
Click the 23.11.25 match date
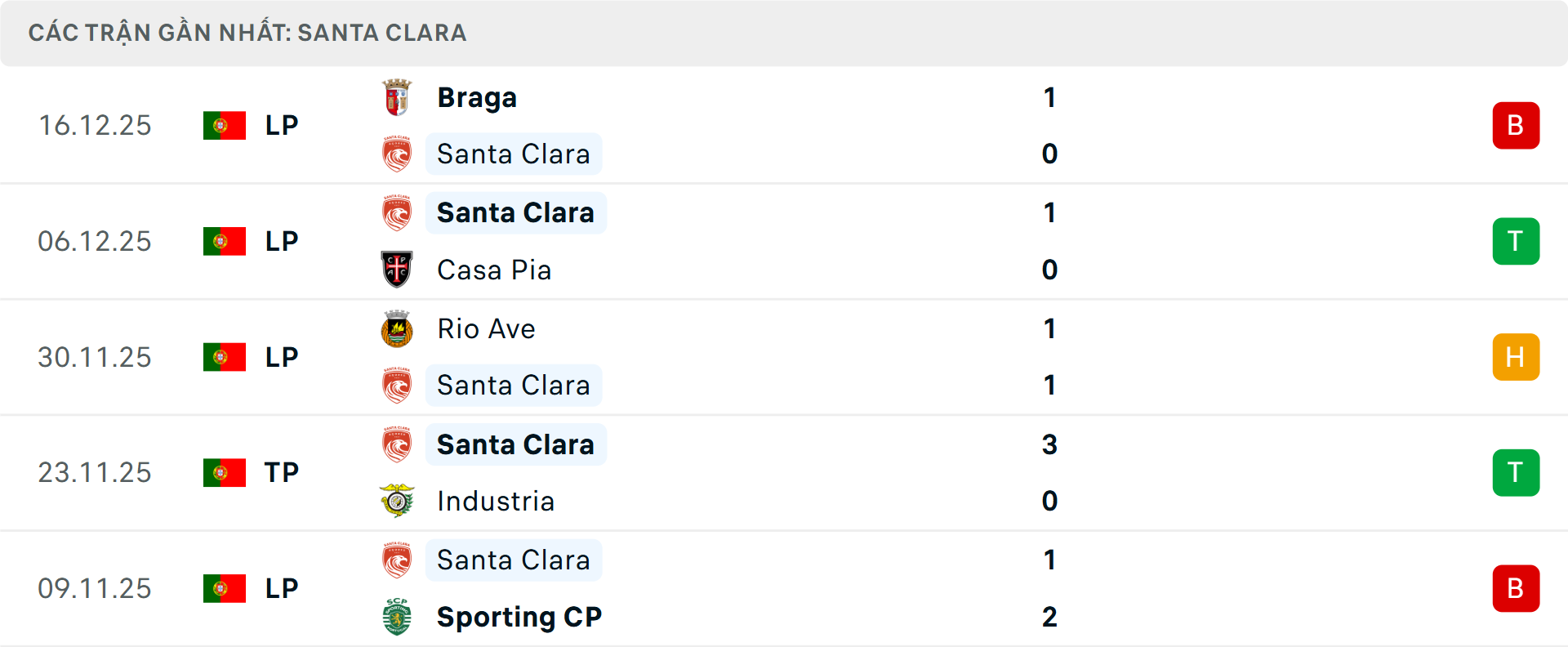(x=95, y=472)
